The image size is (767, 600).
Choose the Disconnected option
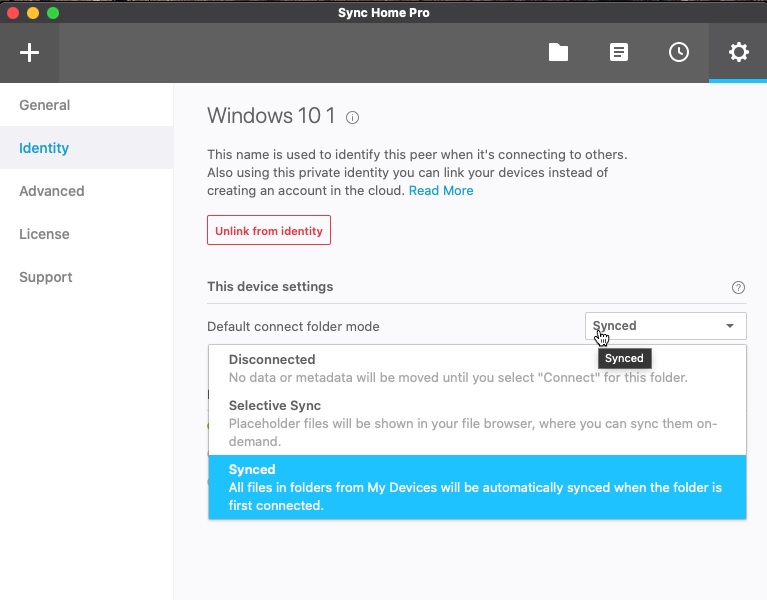pos(477,368)
